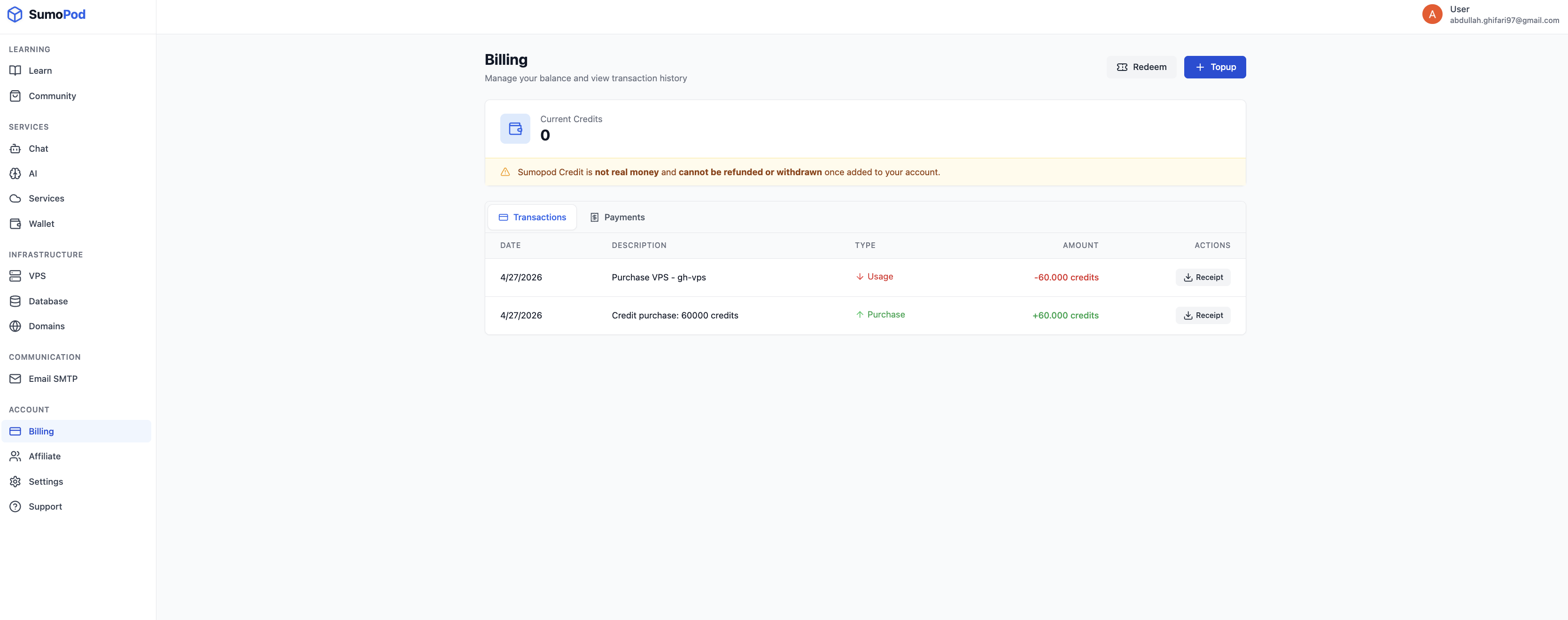
Task: Click the Redeem button
Action: (x=1141, y=67)
